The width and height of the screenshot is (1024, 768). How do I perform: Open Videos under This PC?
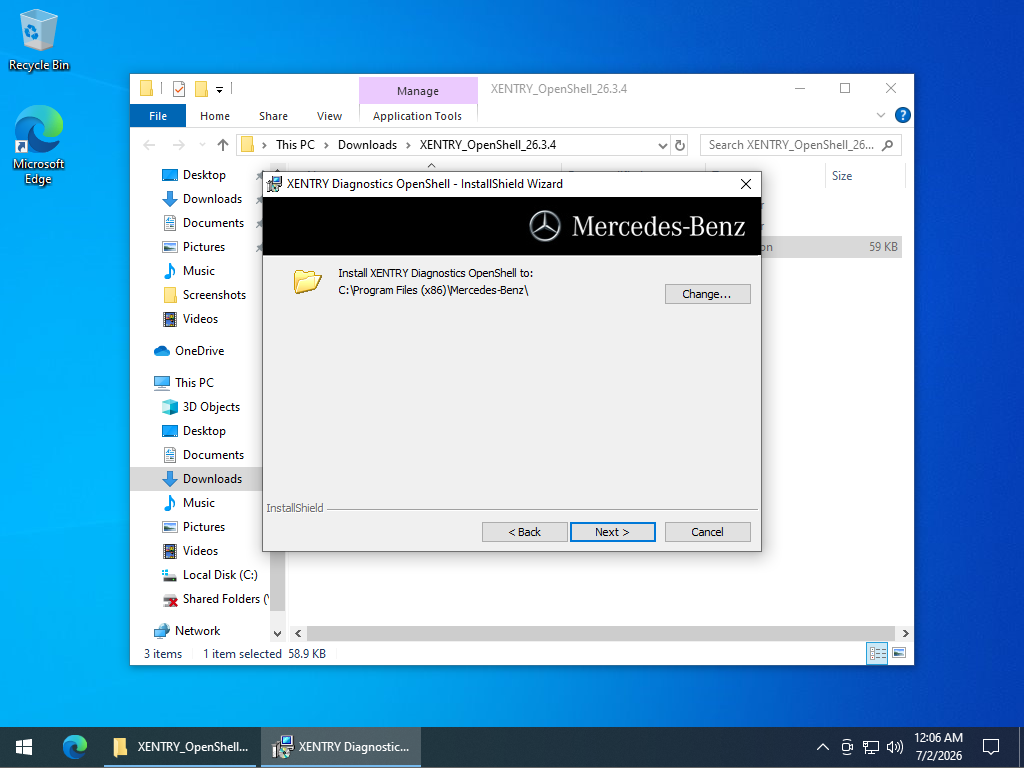[200, 551]
